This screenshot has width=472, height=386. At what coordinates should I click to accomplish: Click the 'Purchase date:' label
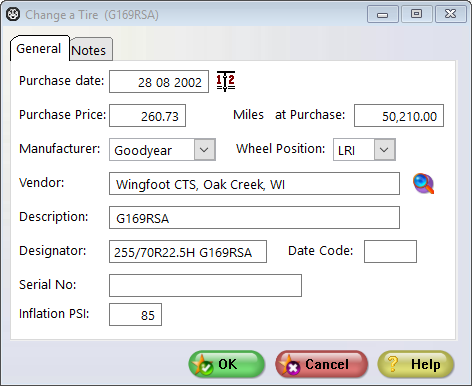click(62, 81)
